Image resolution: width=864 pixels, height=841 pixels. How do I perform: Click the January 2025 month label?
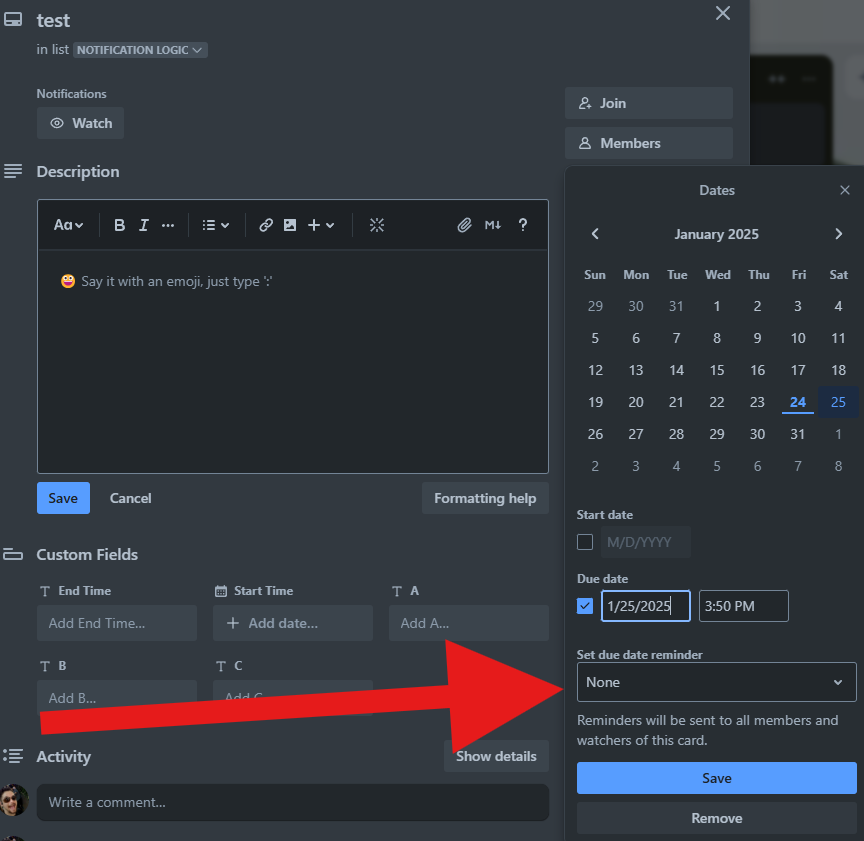click(716, 234)
